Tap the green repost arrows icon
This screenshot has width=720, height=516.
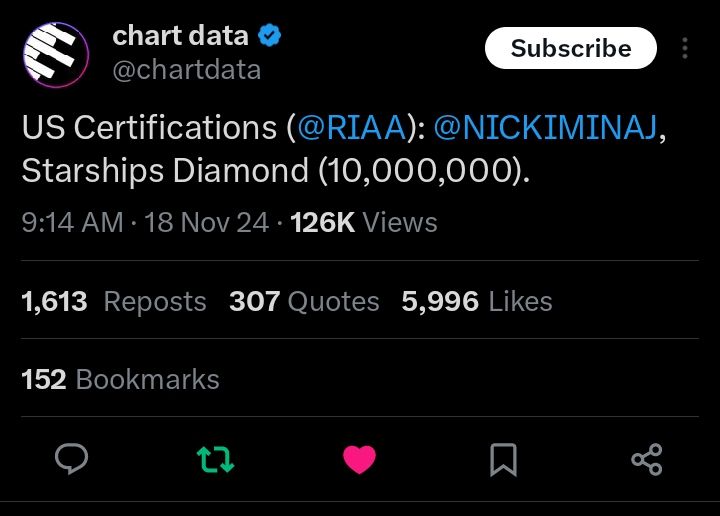tap(215, 459)
